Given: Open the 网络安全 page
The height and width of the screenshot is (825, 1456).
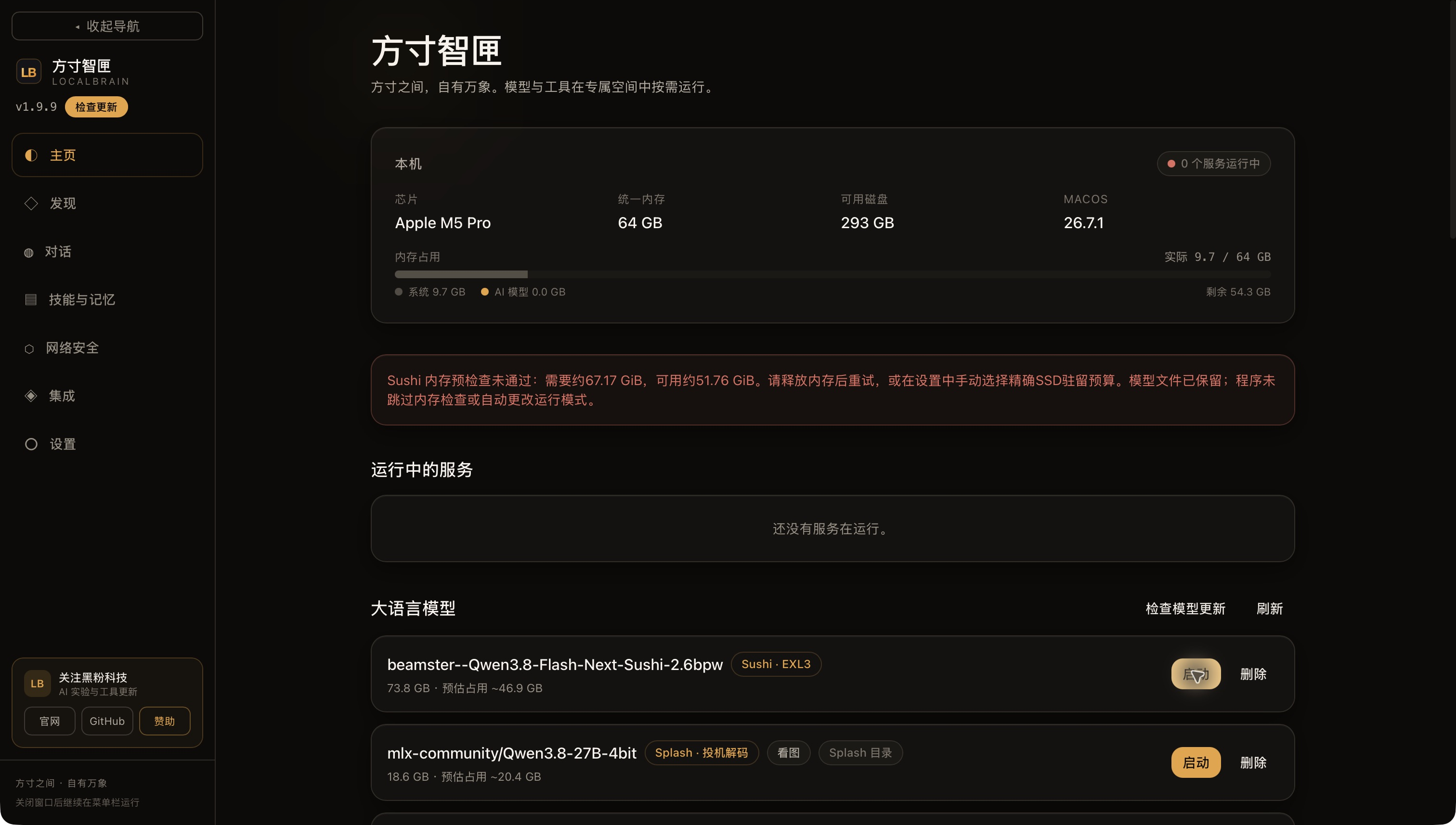Looking at the screenshot, I should [x=107, y=348].
